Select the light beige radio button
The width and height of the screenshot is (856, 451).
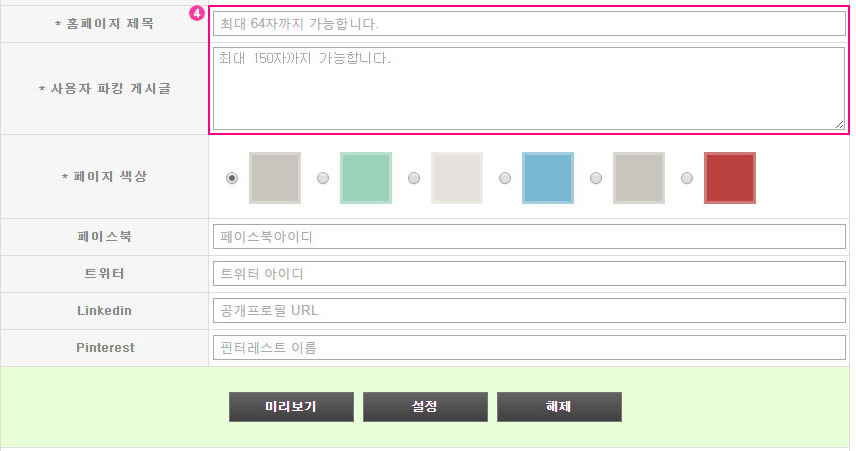[x=414, y=178]
